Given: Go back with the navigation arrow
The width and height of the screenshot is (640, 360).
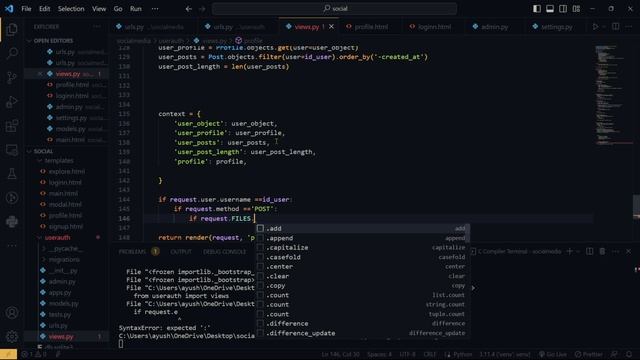Looking at the screenshot, I should 189,9.
